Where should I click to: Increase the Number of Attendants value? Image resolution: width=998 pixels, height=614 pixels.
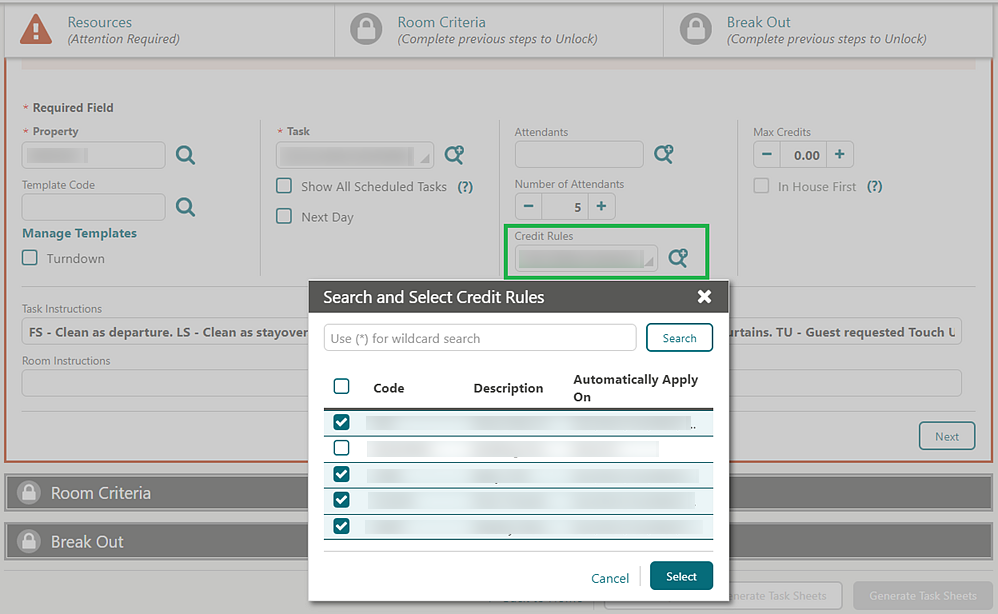599,206
